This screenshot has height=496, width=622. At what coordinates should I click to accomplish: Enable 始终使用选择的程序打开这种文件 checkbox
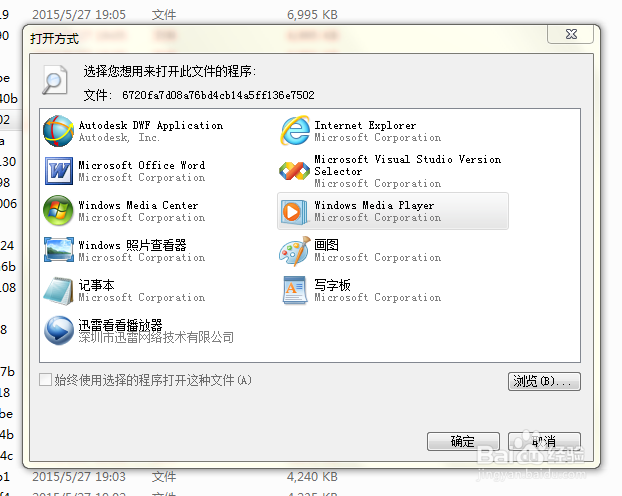pyautogui.click(x=46, y=379)
